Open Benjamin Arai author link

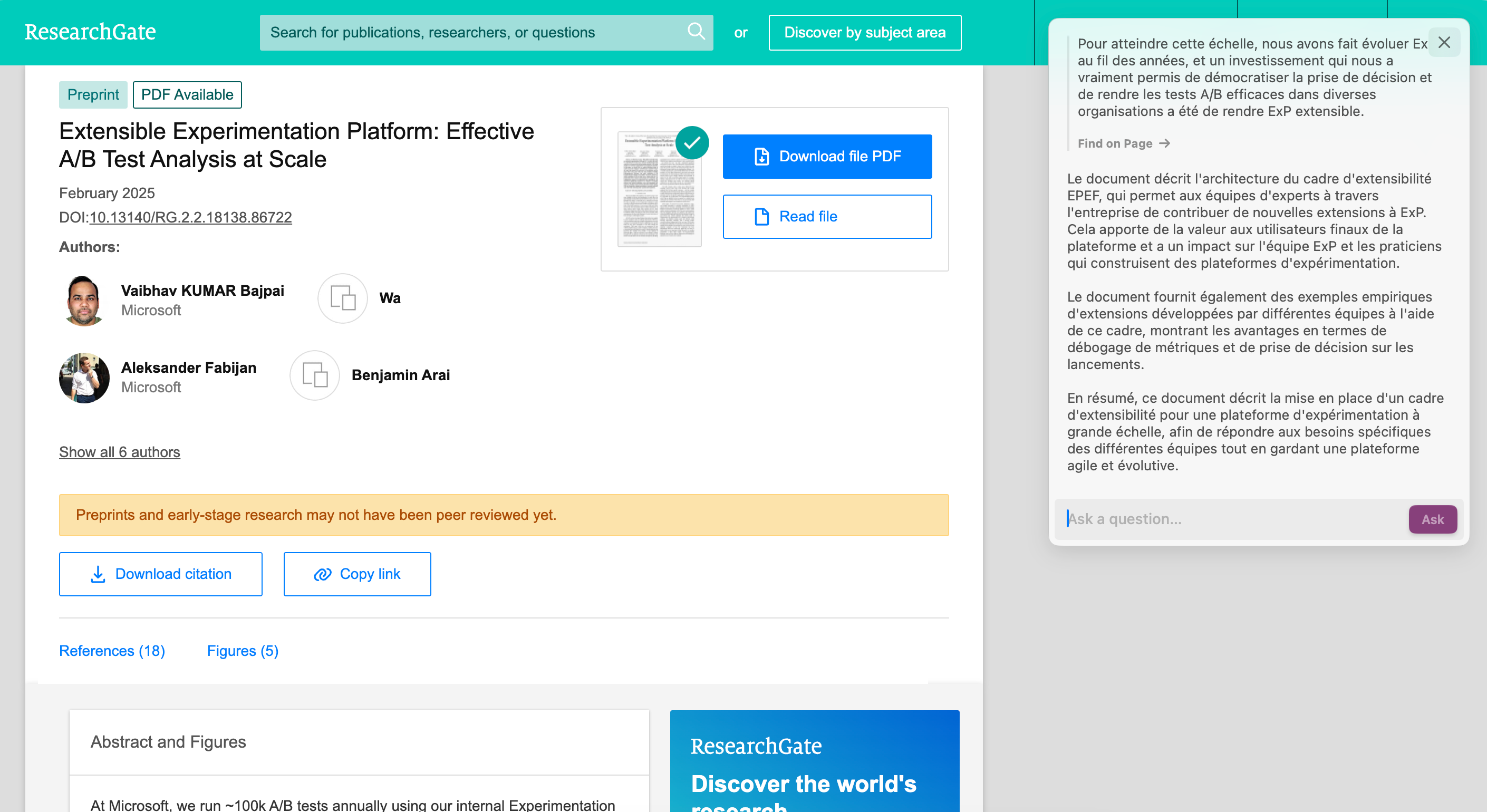(x=401, y=375)
